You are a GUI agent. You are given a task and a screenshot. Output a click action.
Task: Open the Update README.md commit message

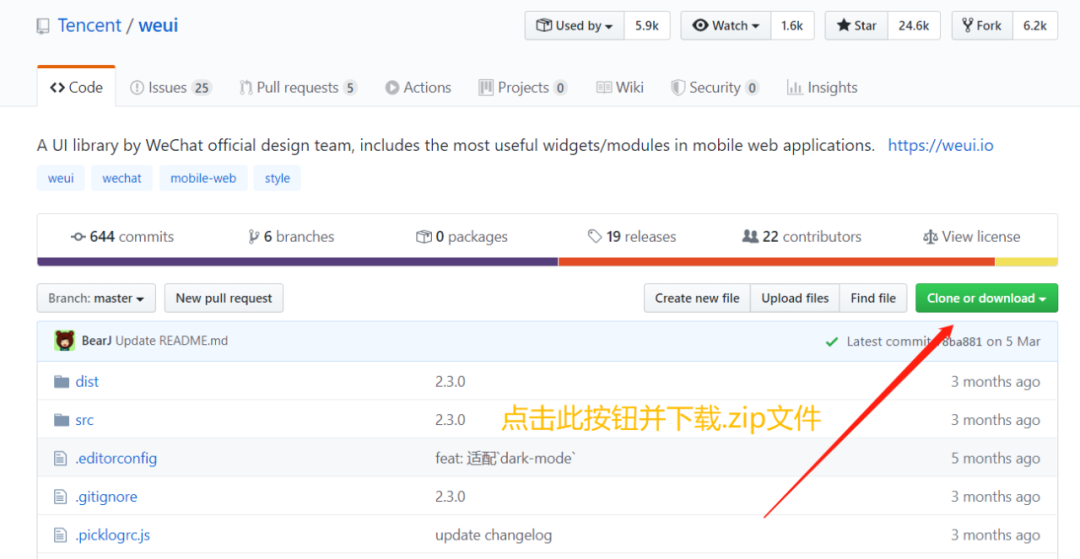172,341
